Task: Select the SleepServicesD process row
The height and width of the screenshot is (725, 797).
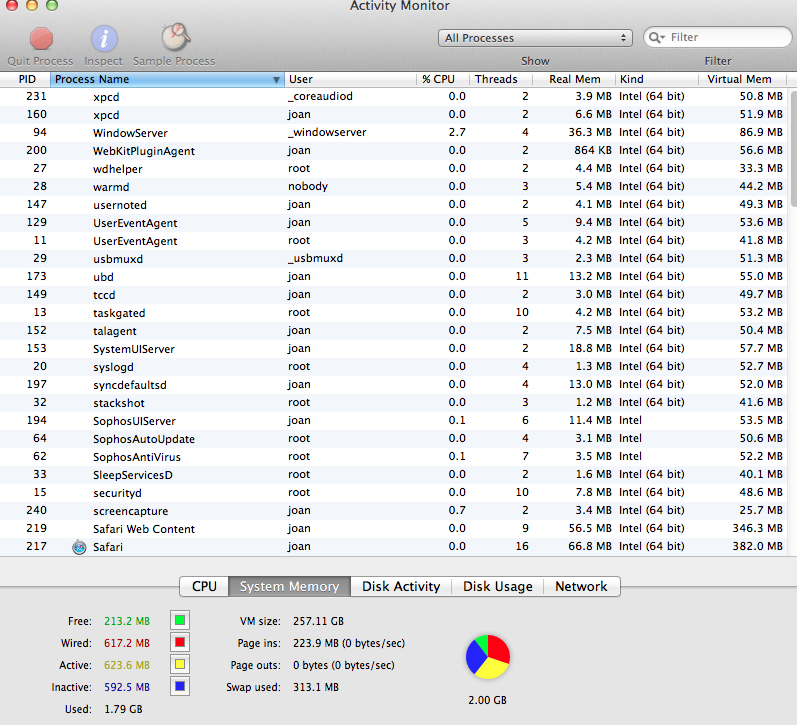Action: (x=394, y=475)
